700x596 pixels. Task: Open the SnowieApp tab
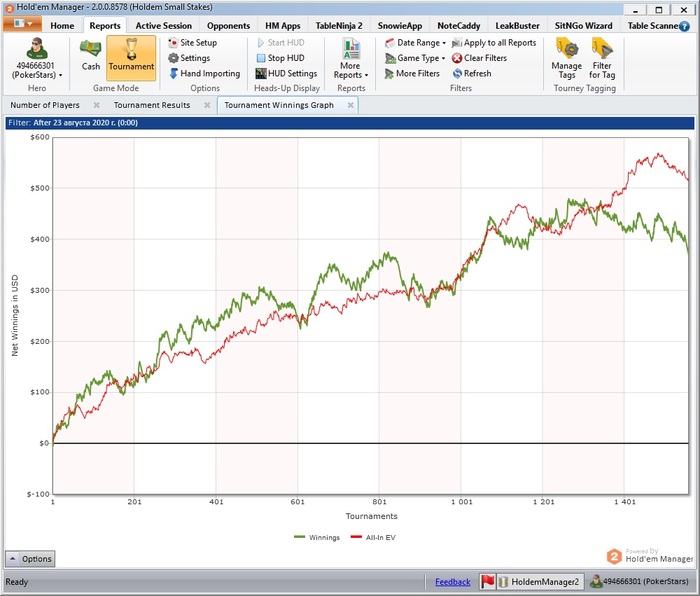point(400,25)
